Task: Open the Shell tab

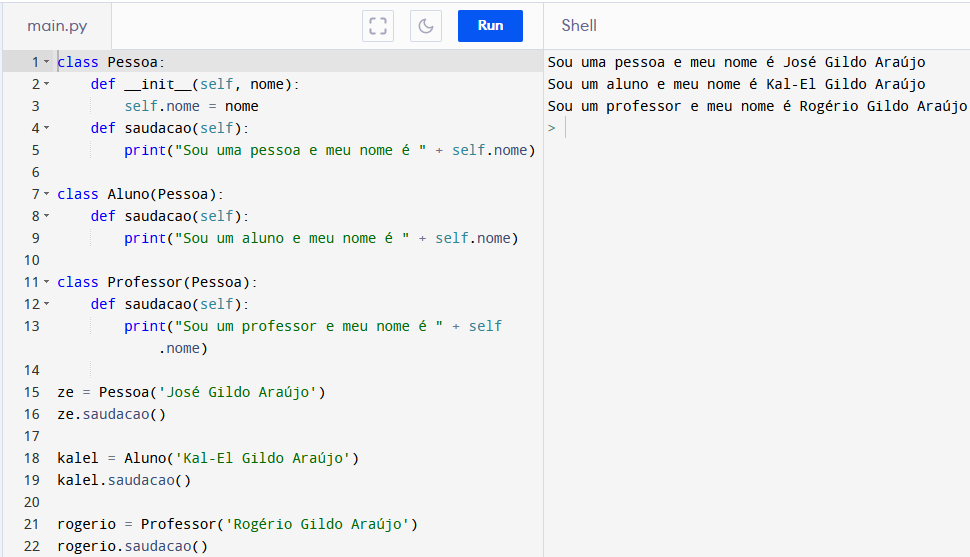Action: pos(578,26)
